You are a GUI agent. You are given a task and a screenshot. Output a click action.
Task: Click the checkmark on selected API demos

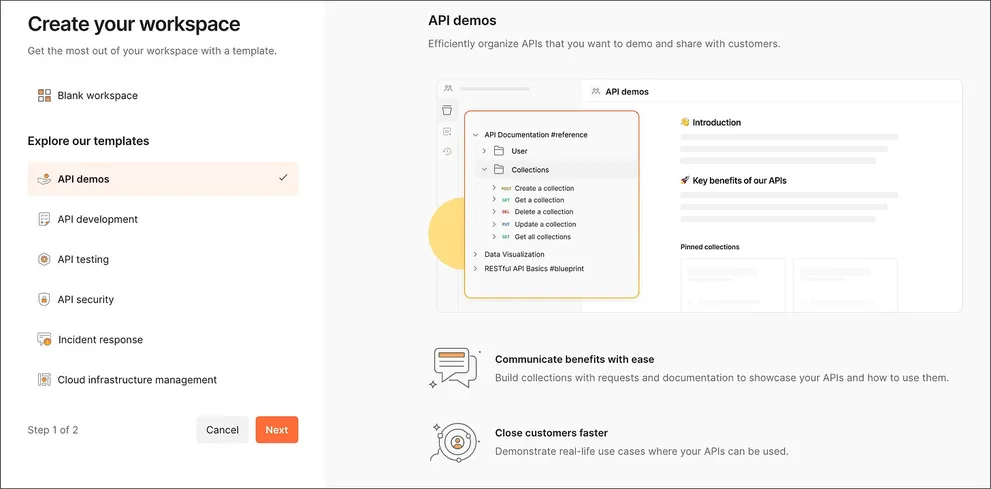(x=283, y=178)
